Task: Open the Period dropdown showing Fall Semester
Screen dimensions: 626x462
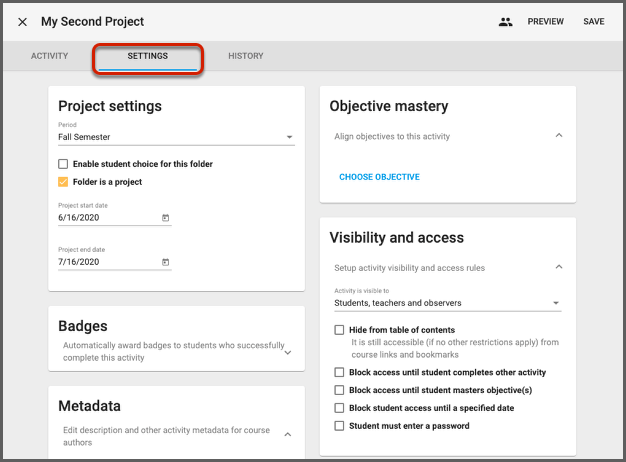Action: click(x=176, y=137)
